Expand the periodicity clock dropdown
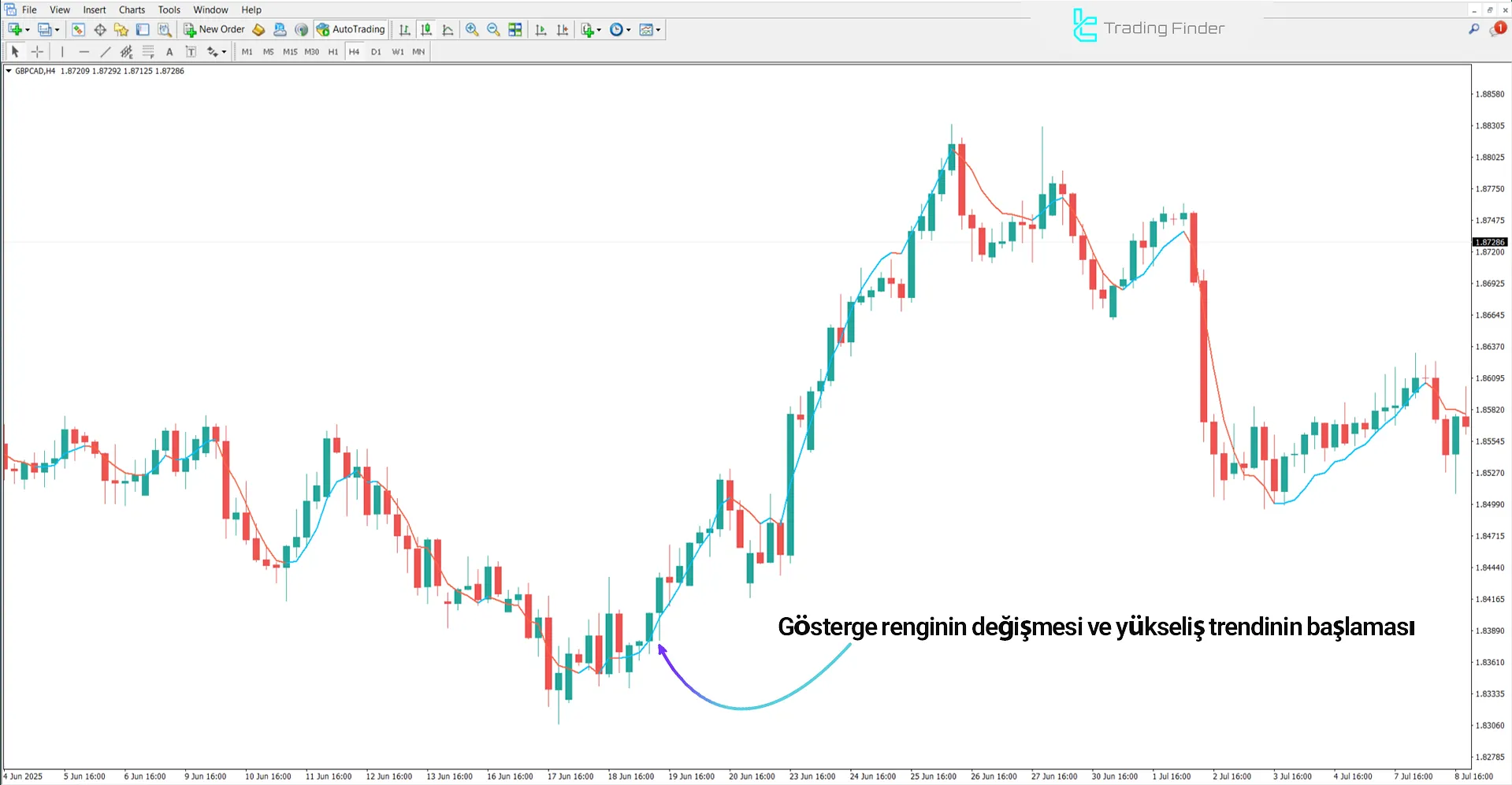The width and height of the screenshot is (1512, 785). [628, 30]
